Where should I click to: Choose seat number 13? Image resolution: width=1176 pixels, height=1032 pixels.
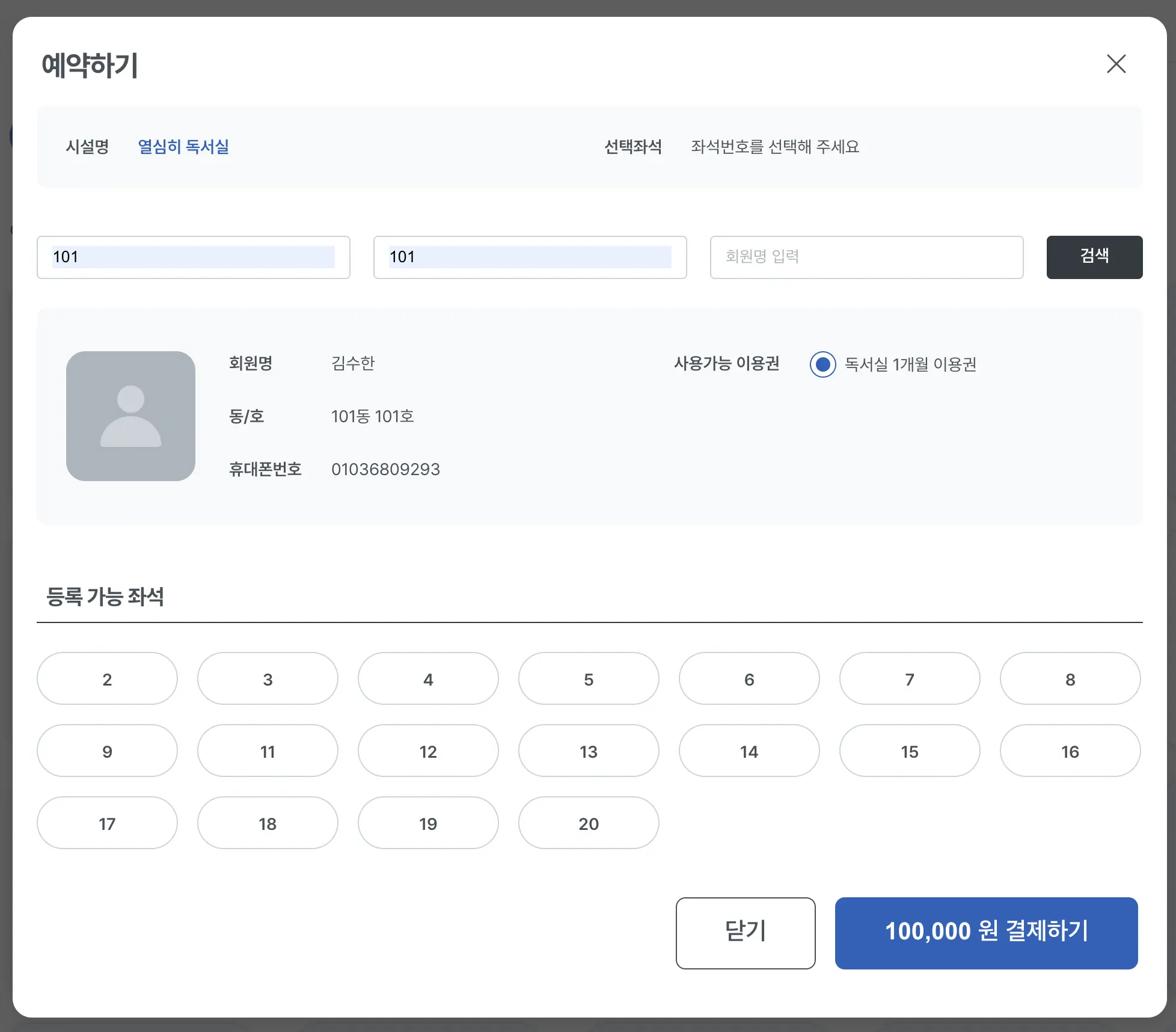click(x=589, y=751)
